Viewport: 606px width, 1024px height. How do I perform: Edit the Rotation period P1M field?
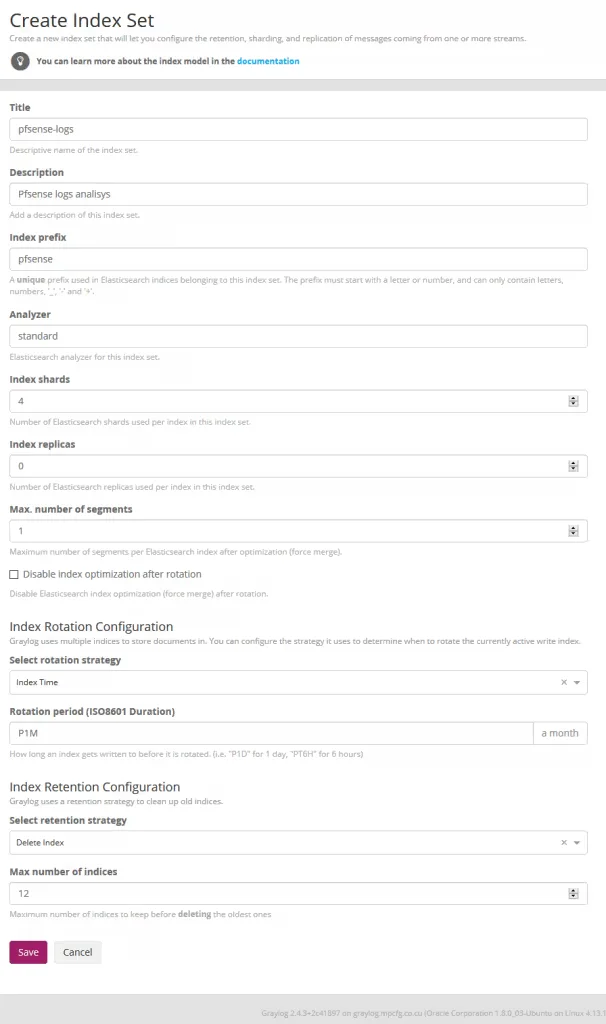click(x=270, y=733)
